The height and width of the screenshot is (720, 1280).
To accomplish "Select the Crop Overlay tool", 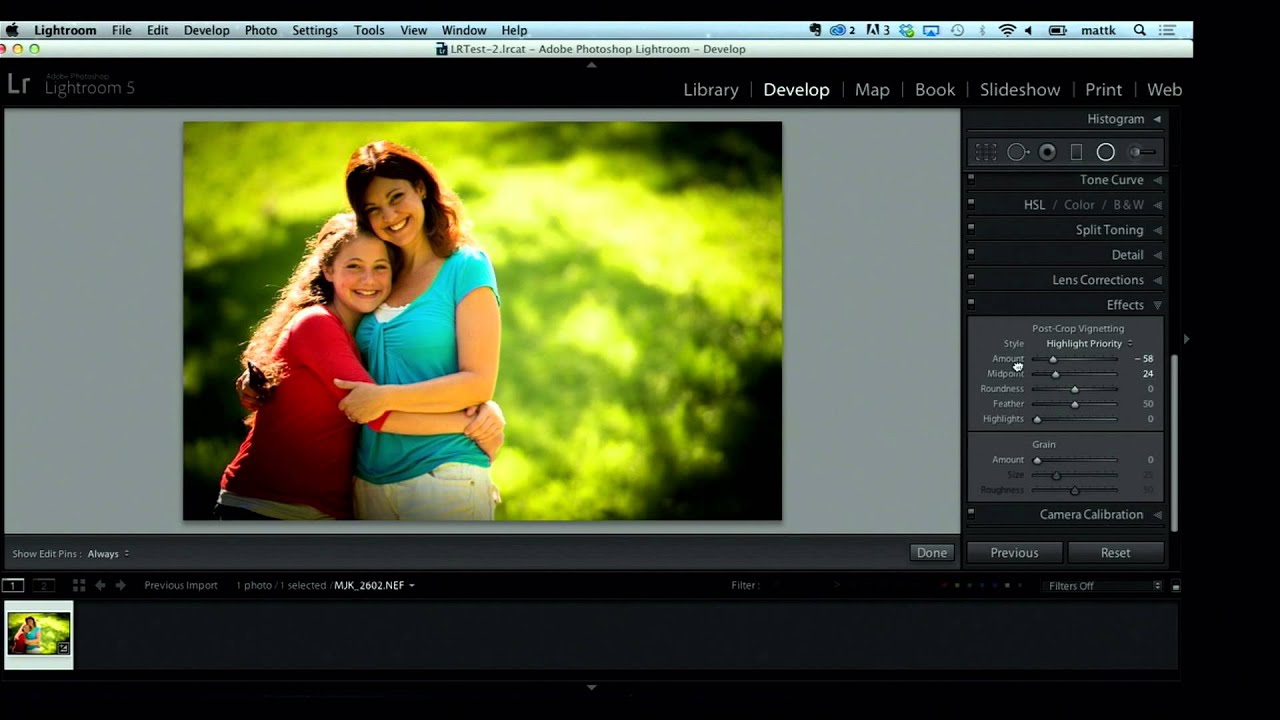I will [986, 152].
